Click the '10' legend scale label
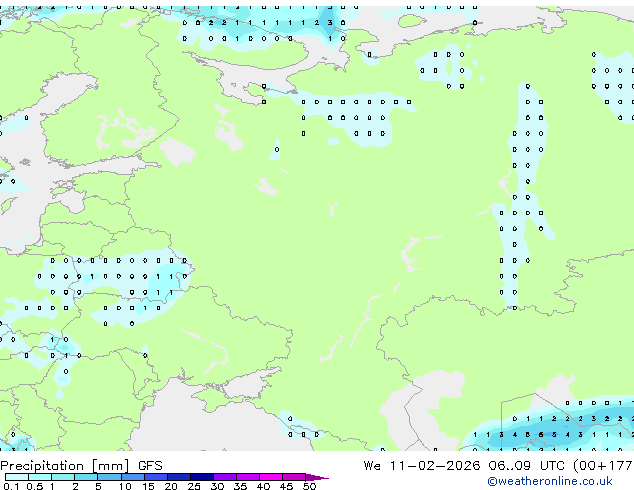The height and width of the screenshot is (490, 634). (x=125, y=486)
